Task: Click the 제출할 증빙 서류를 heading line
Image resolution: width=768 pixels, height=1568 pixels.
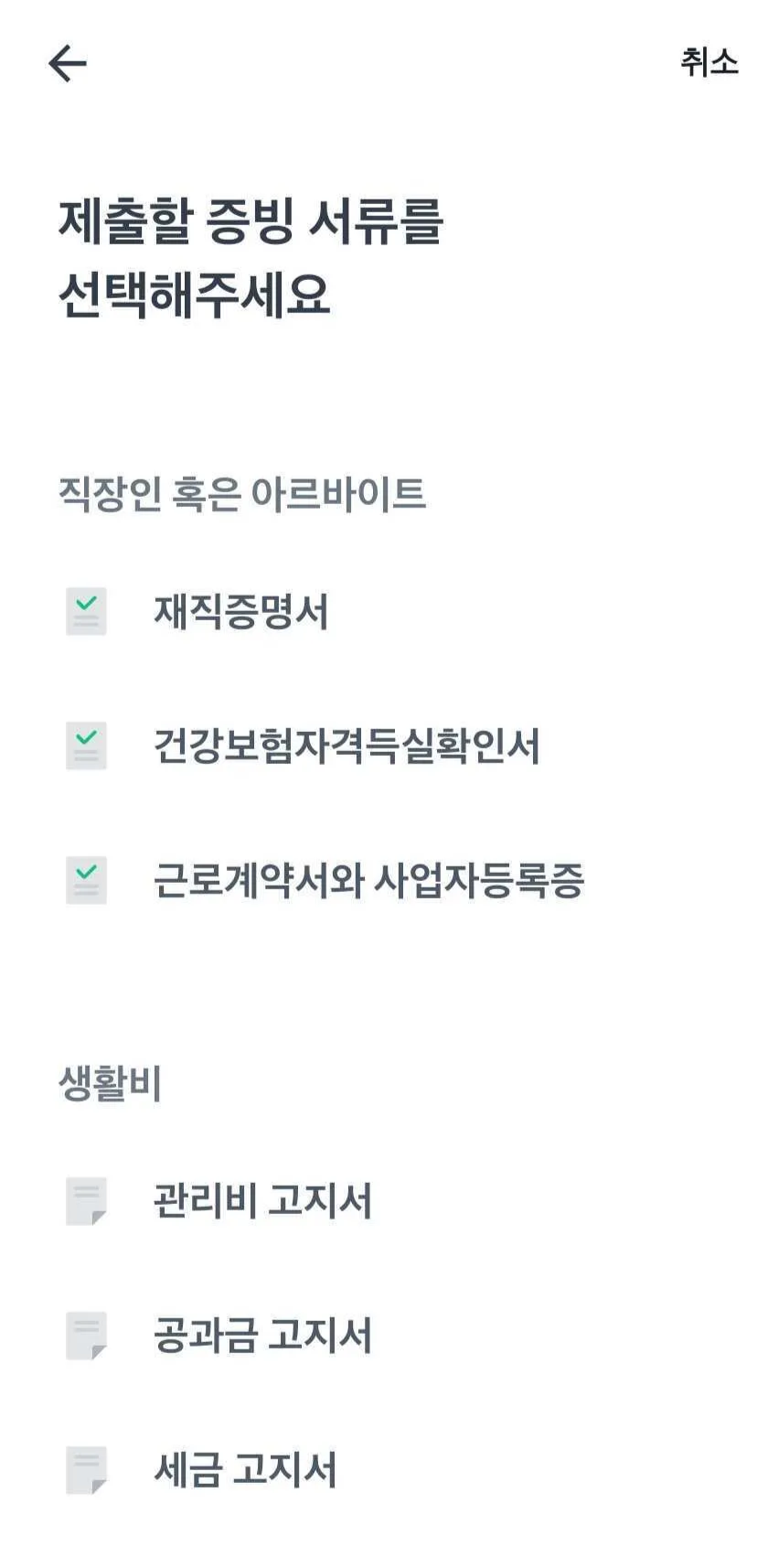Action: coord(251,222)
